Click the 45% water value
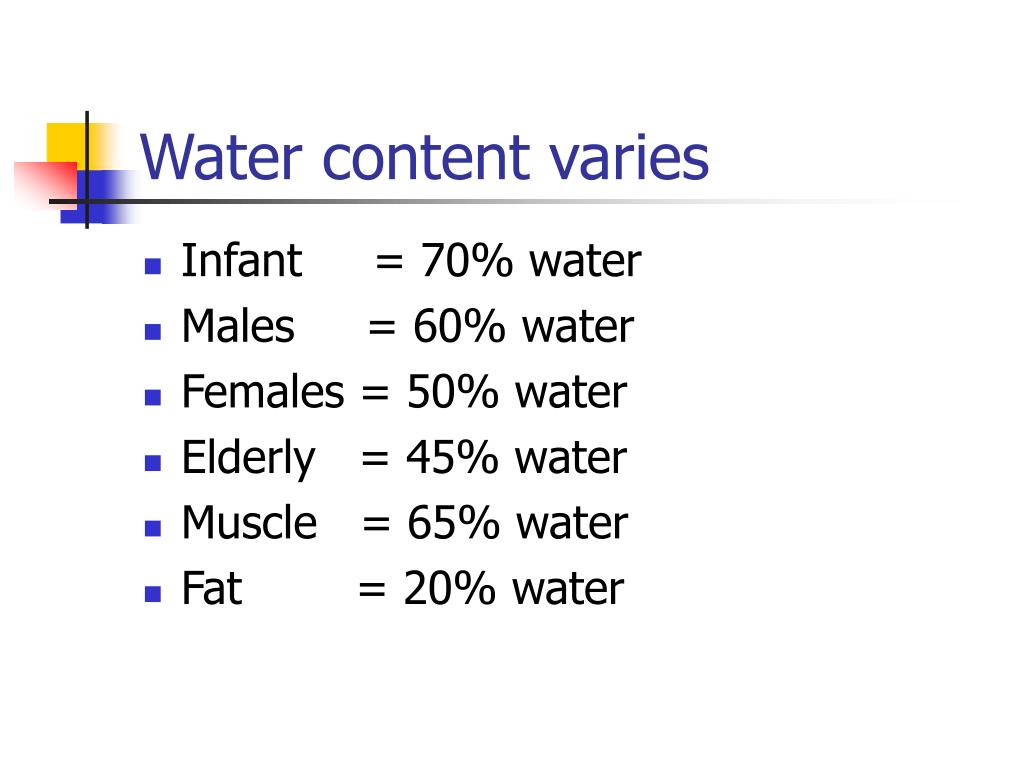The width and height of the screenshot is (1024, 768). click(x=517, y=456)
